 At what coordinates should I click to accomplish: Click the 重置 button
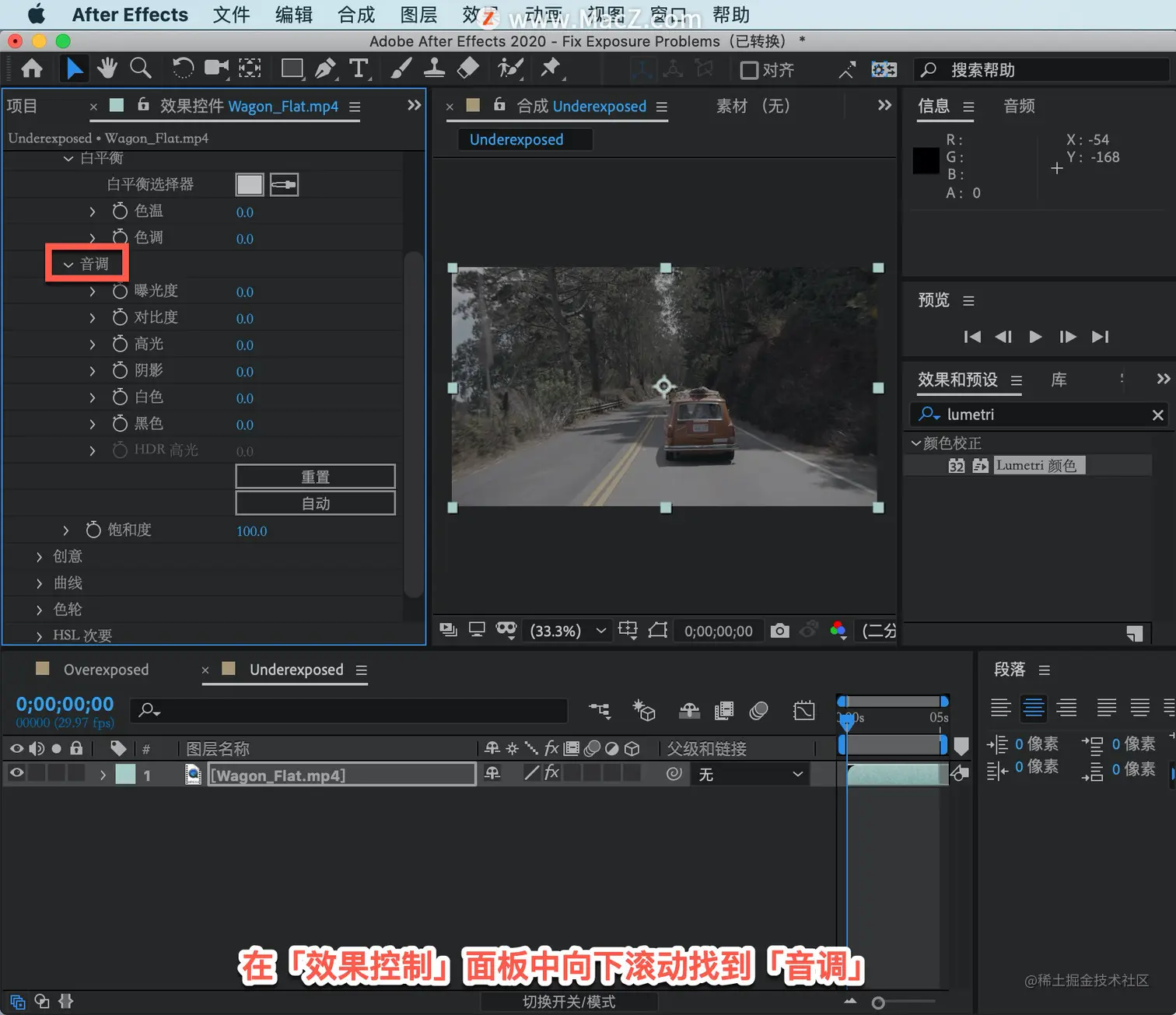[x=315, y=477]
